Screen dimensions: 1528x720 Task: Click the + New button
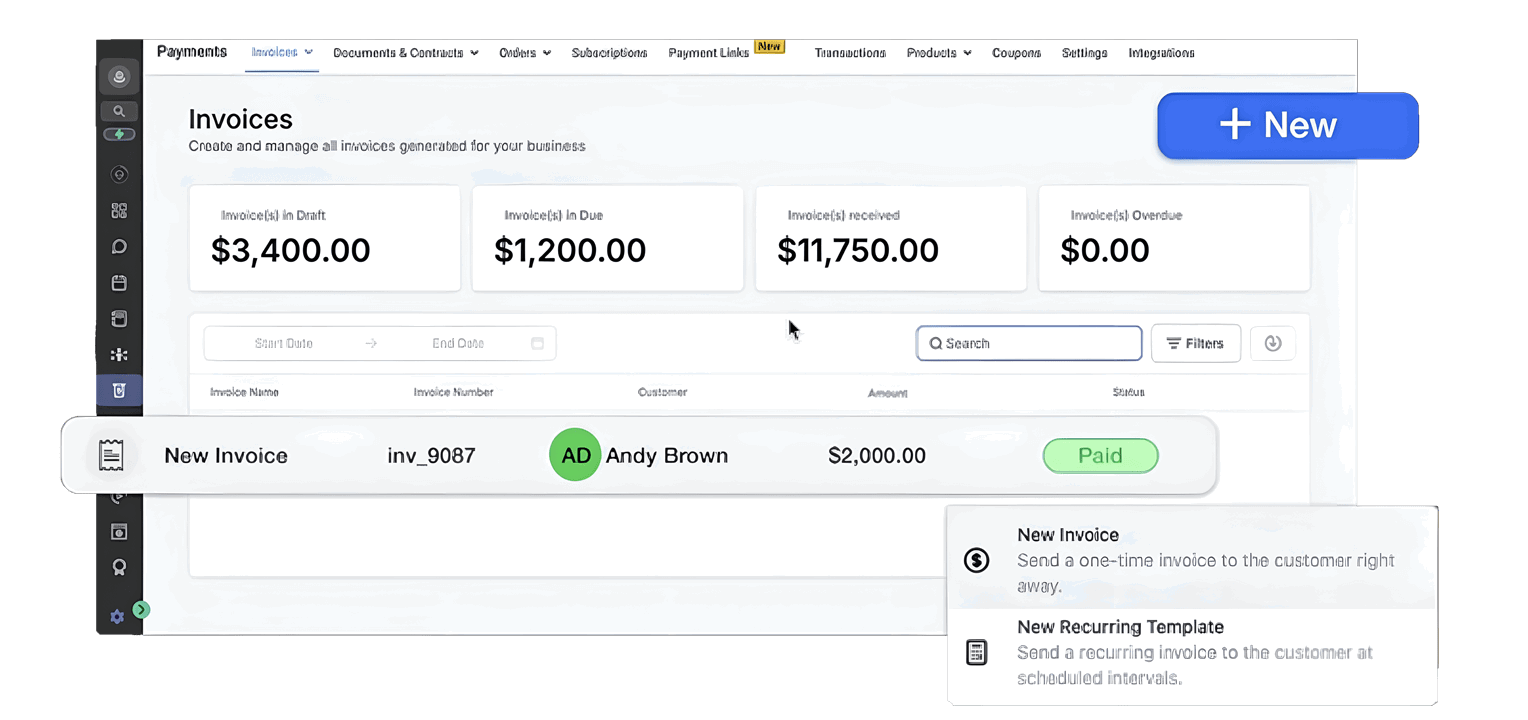[1287, 125]
